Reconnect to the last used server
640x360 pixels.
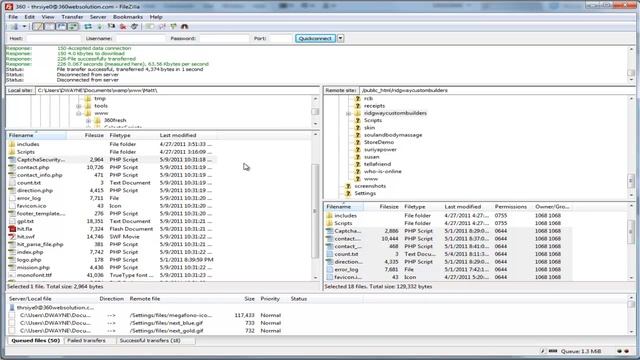(134, 27)
